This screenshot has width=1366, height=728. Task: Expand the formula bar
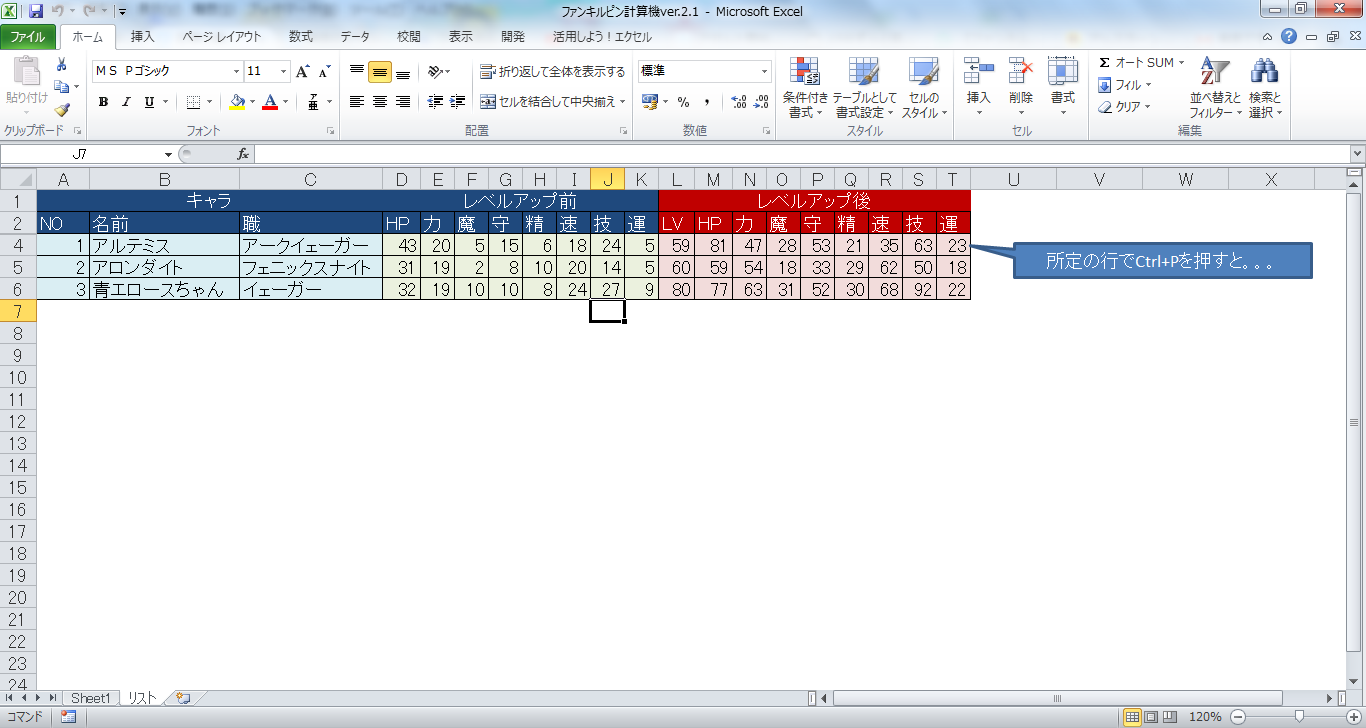(x=1357, y=154)
